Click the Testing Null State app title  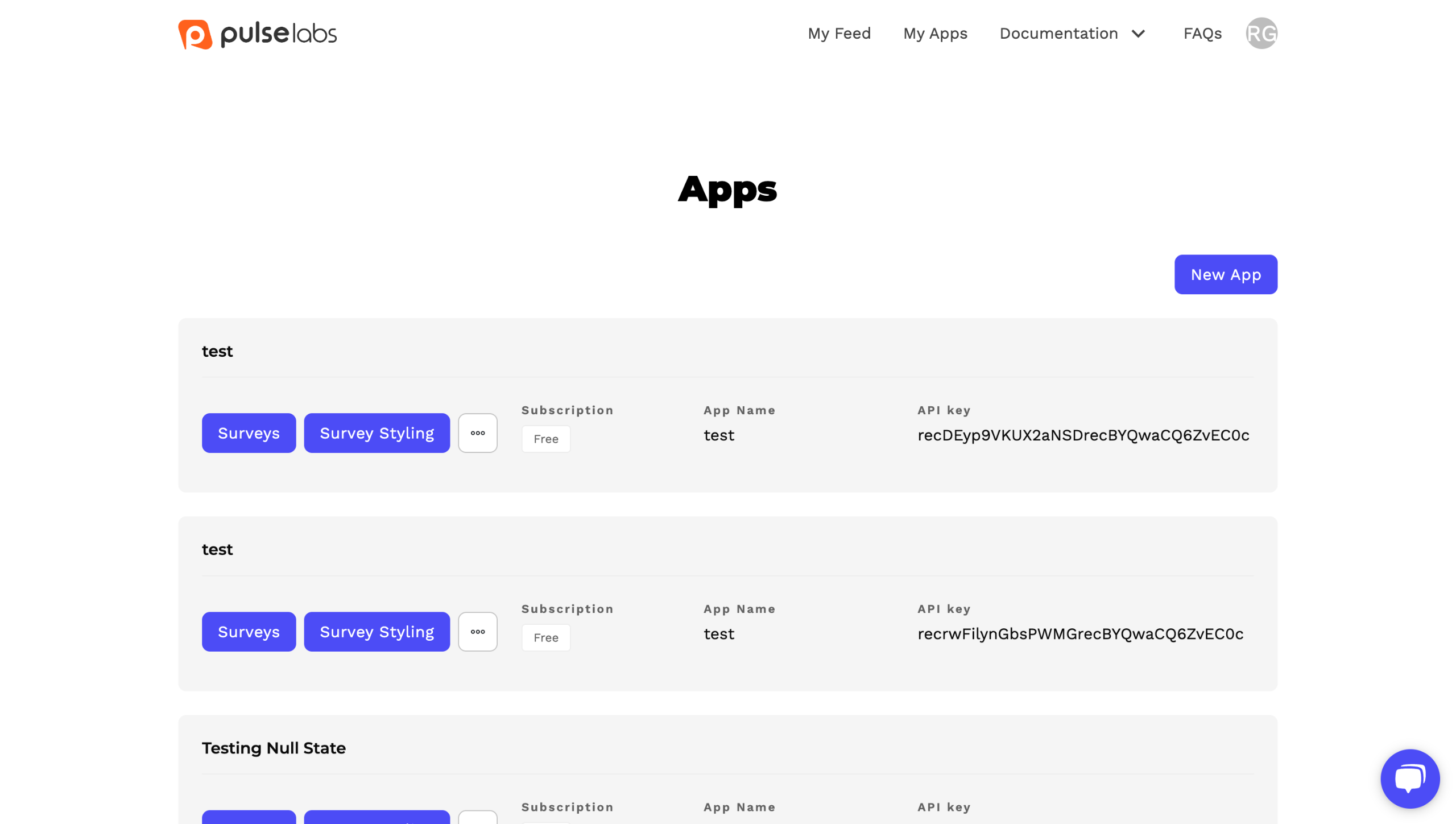tap(274, 748)
